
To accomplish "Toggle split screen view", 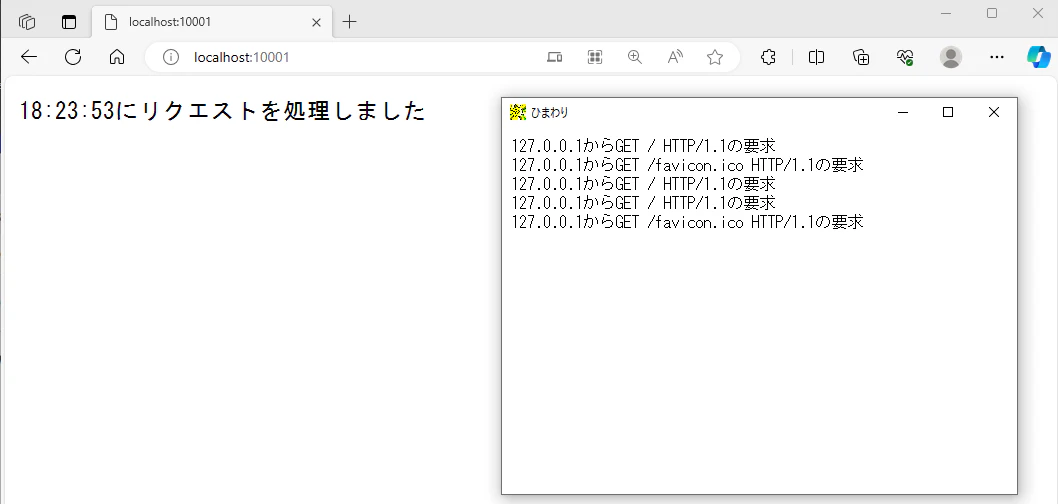I will (x=816, y=57).
